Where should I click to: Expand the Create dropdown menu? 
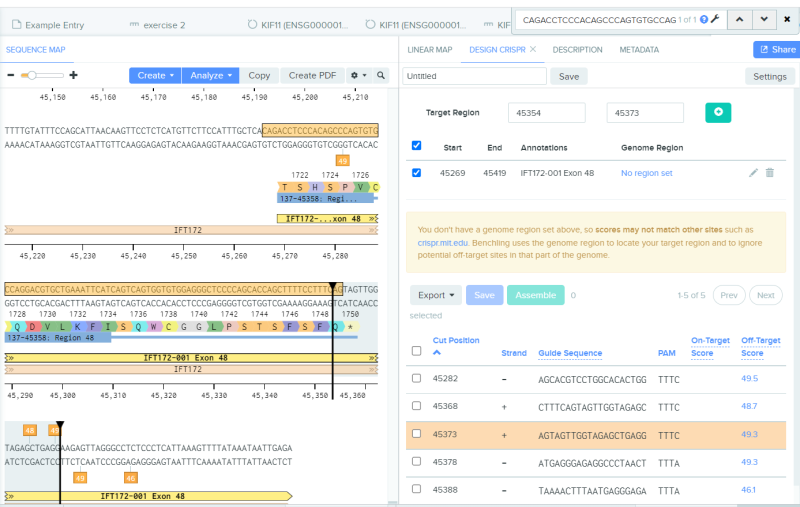pos(155,75)
